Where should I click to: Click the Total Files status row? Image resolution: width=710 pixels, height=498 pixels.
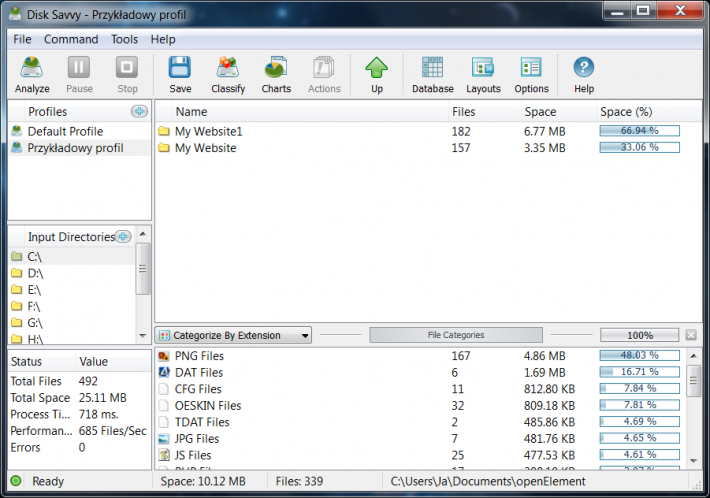[x=80, y=381]
